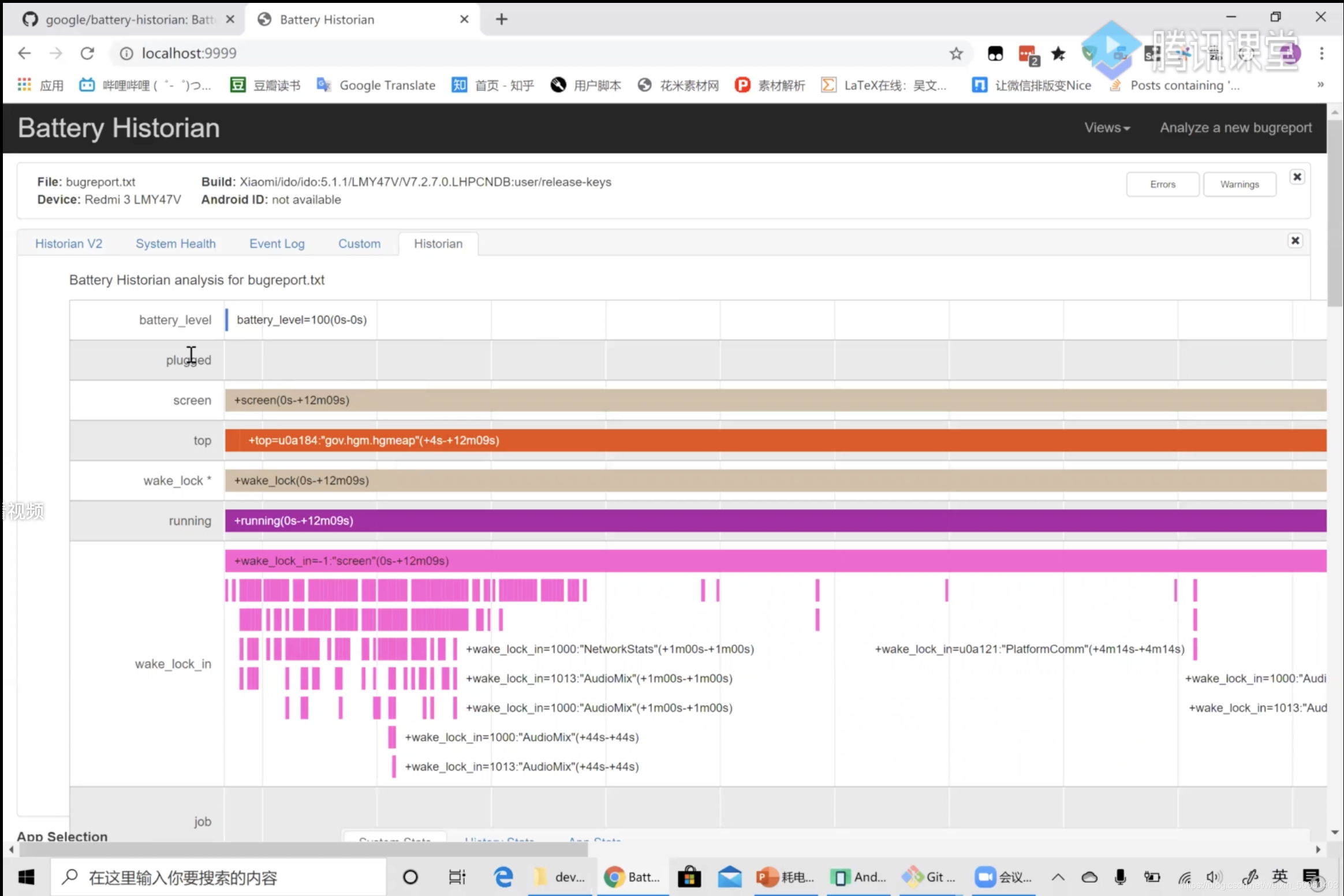The height and width of the screenshot is (896, 1344).
Task: Close the file info panel
Action: pos(1297,177)
